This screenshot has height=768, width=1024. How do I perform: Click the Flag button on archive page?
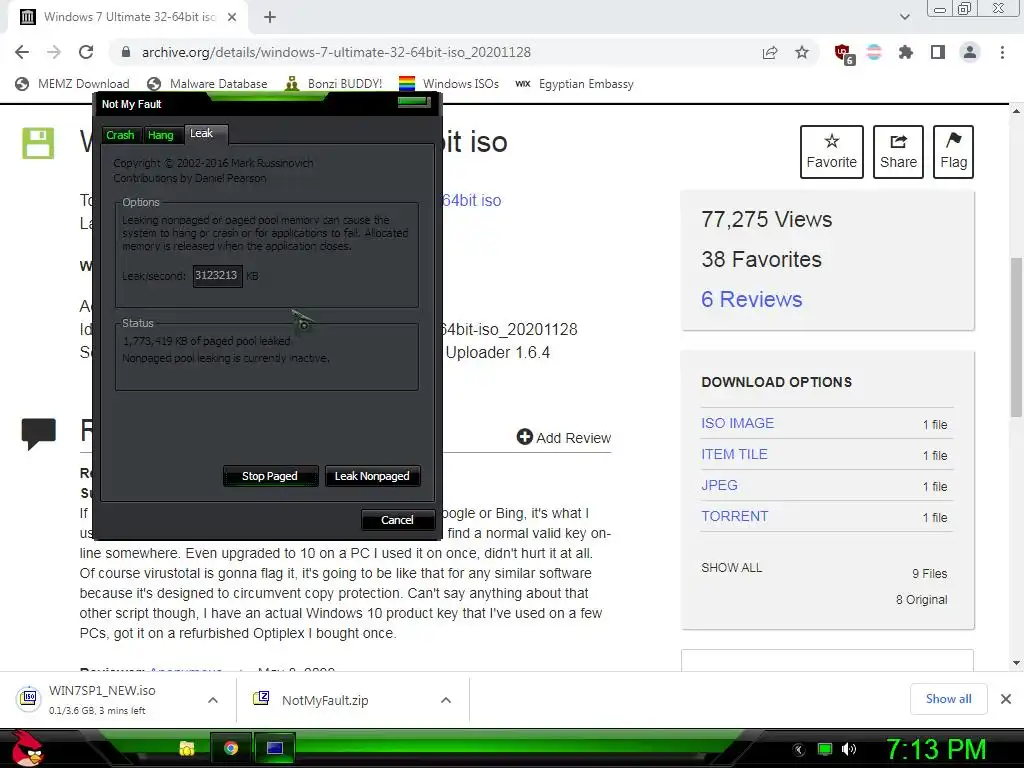[953, 152]
